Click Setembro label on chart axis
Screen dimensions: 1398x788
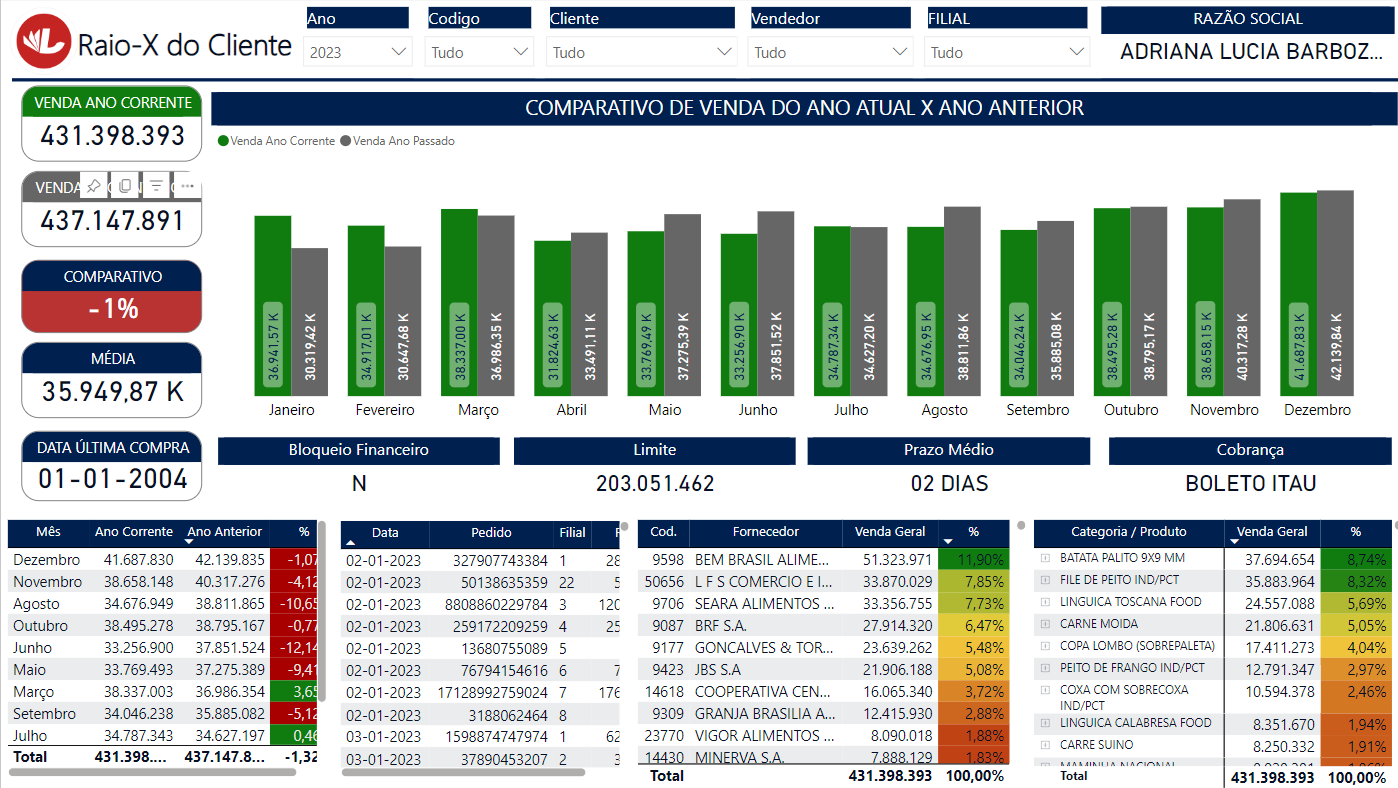coord(1038,410)
